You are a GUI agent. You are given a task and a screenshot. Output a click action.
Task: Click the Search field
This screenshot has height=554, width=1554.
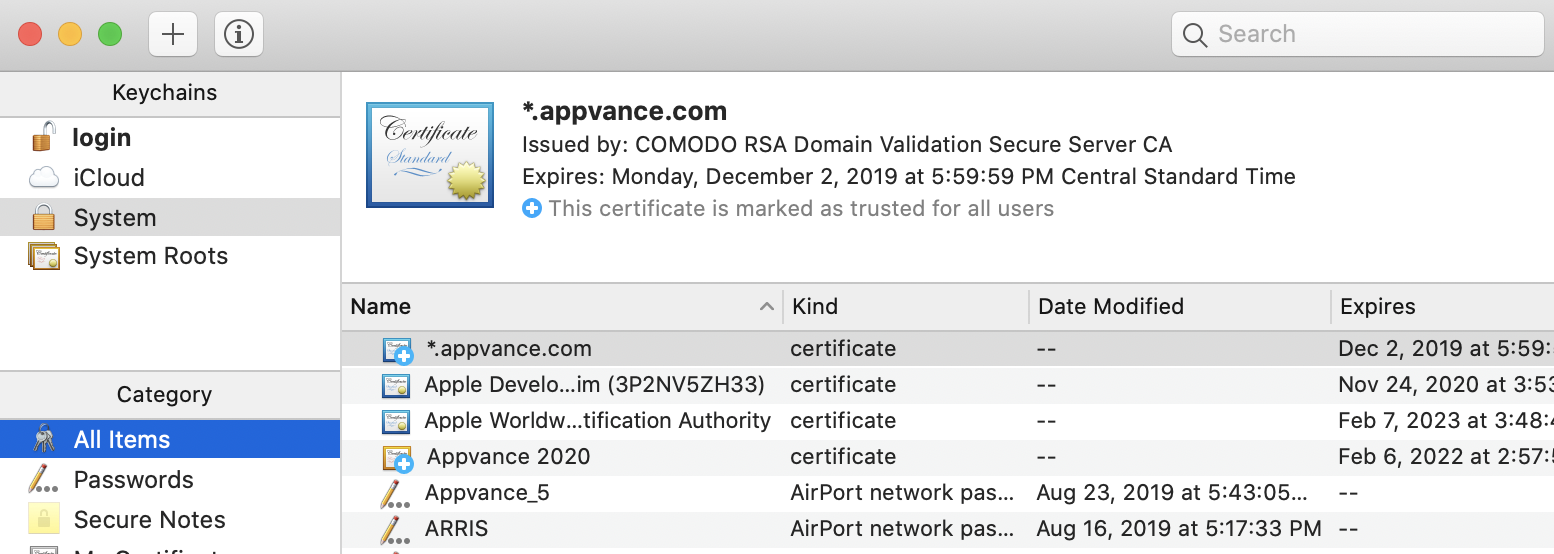(x=1358, y=34)
